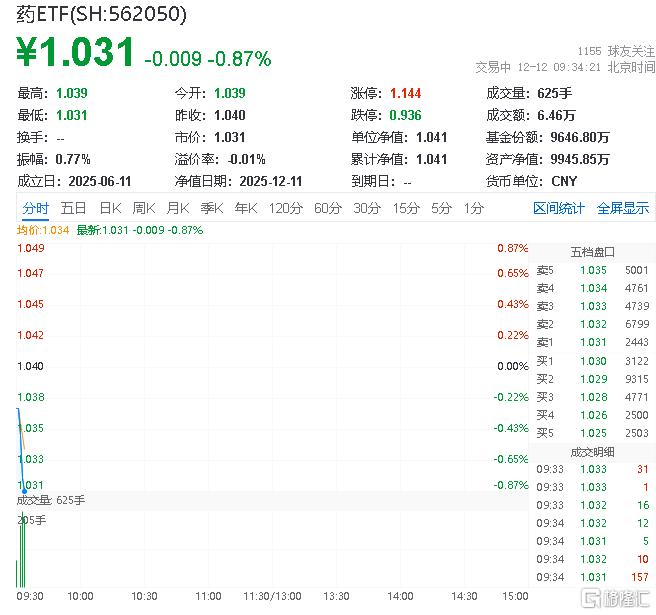The height and width of the screenshot is (615, 656).
Task: Switch to the 1分 interval
Action: (473, 208)
